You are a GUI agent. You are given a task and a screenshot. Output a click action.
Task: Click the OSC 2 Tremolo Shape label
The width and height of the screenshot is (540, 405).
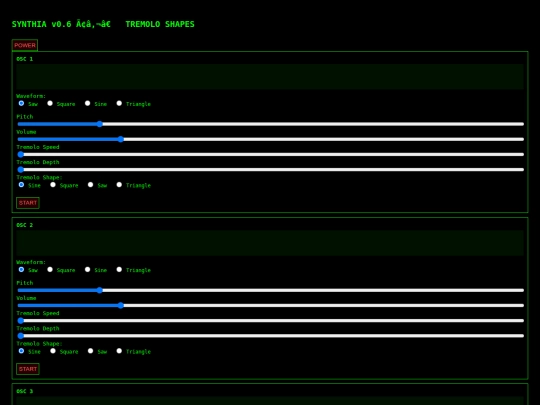pos(39,344)
